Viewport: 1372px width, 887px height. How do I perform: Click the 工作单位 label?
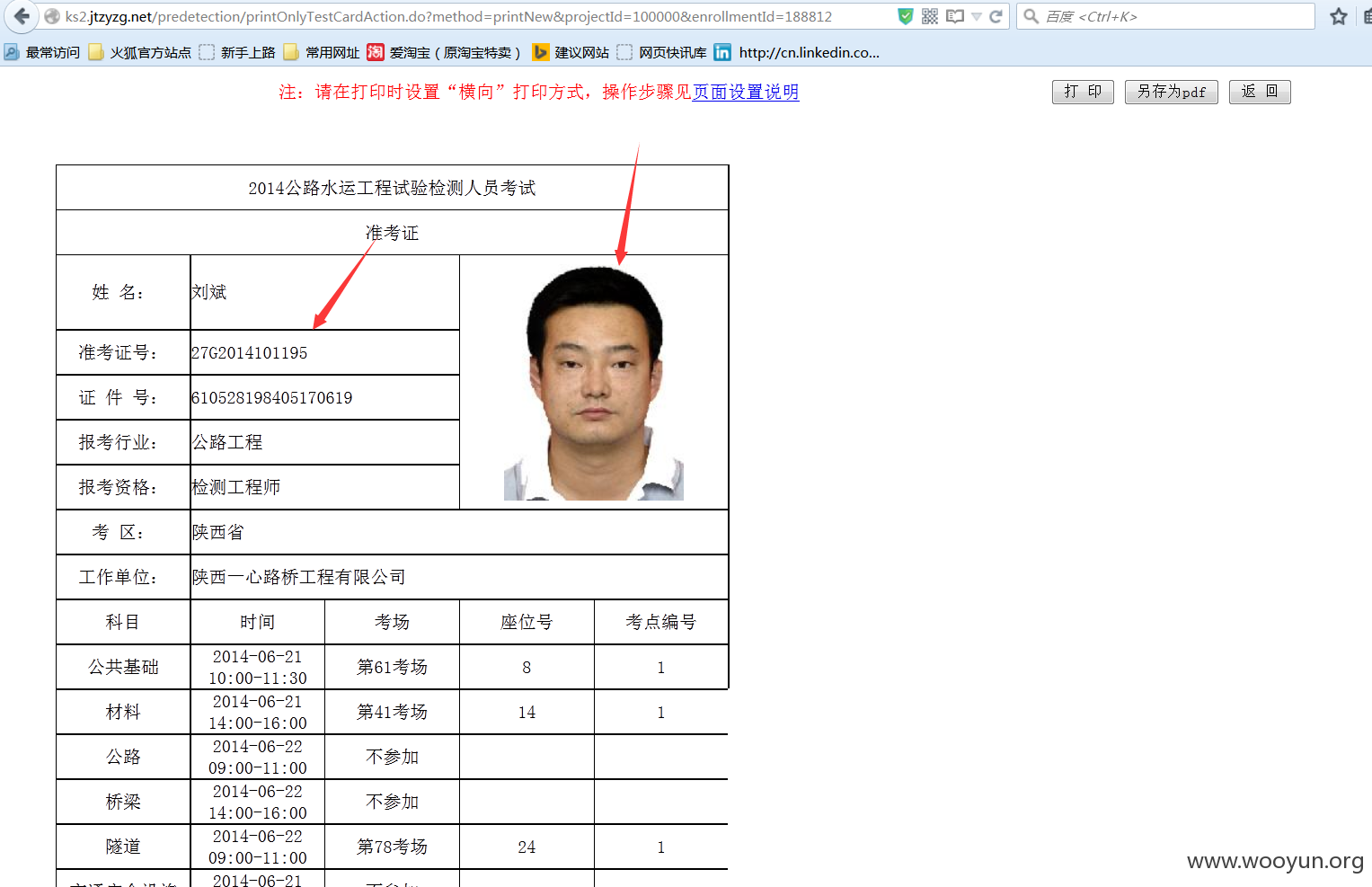[x=119, y=577]
